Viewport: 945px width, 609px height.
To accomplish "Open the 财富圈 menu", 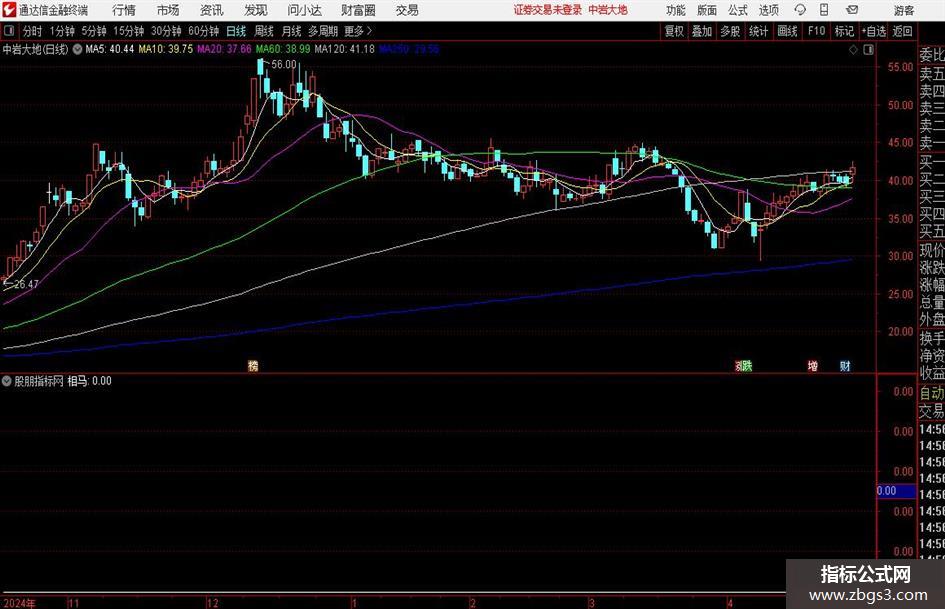I will [x=358, y=10].
